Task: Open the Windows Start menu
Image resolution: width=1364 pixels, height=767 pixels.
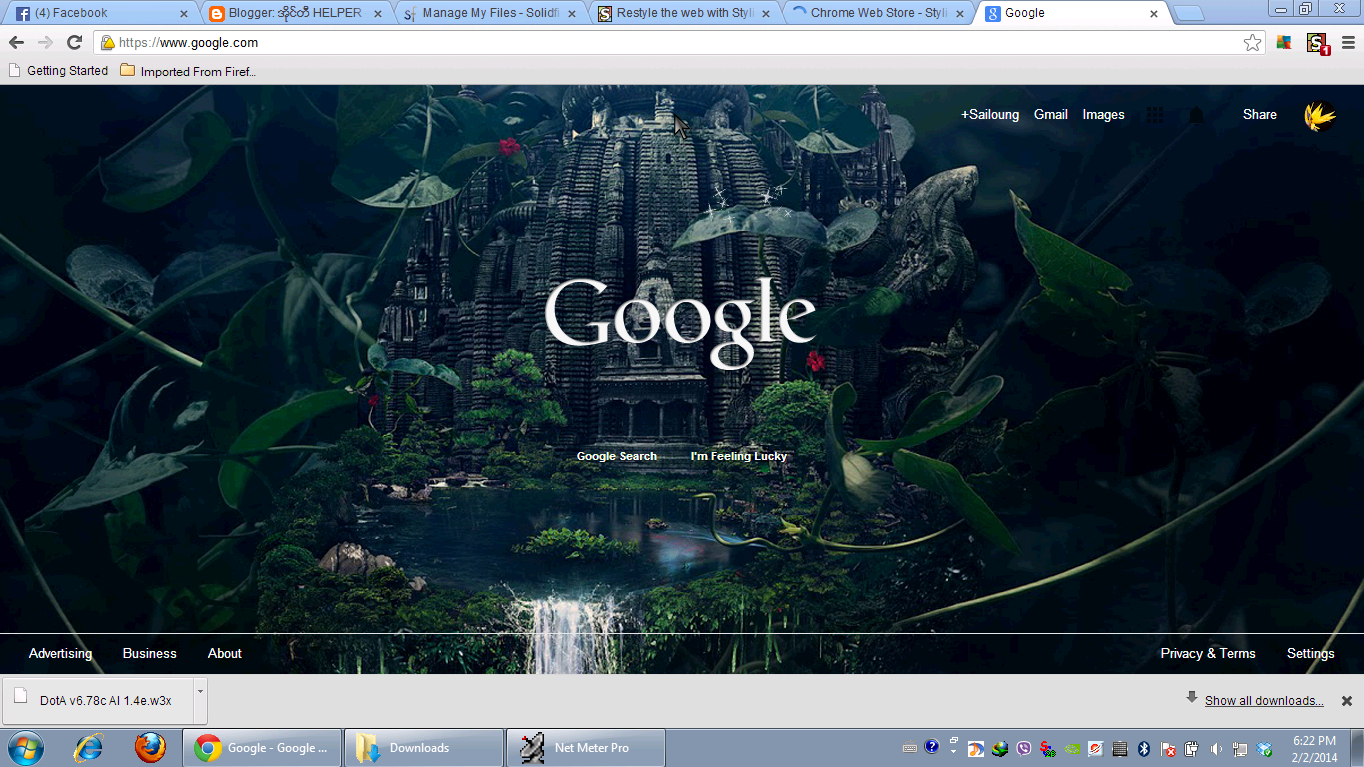Action: point(26,747)
